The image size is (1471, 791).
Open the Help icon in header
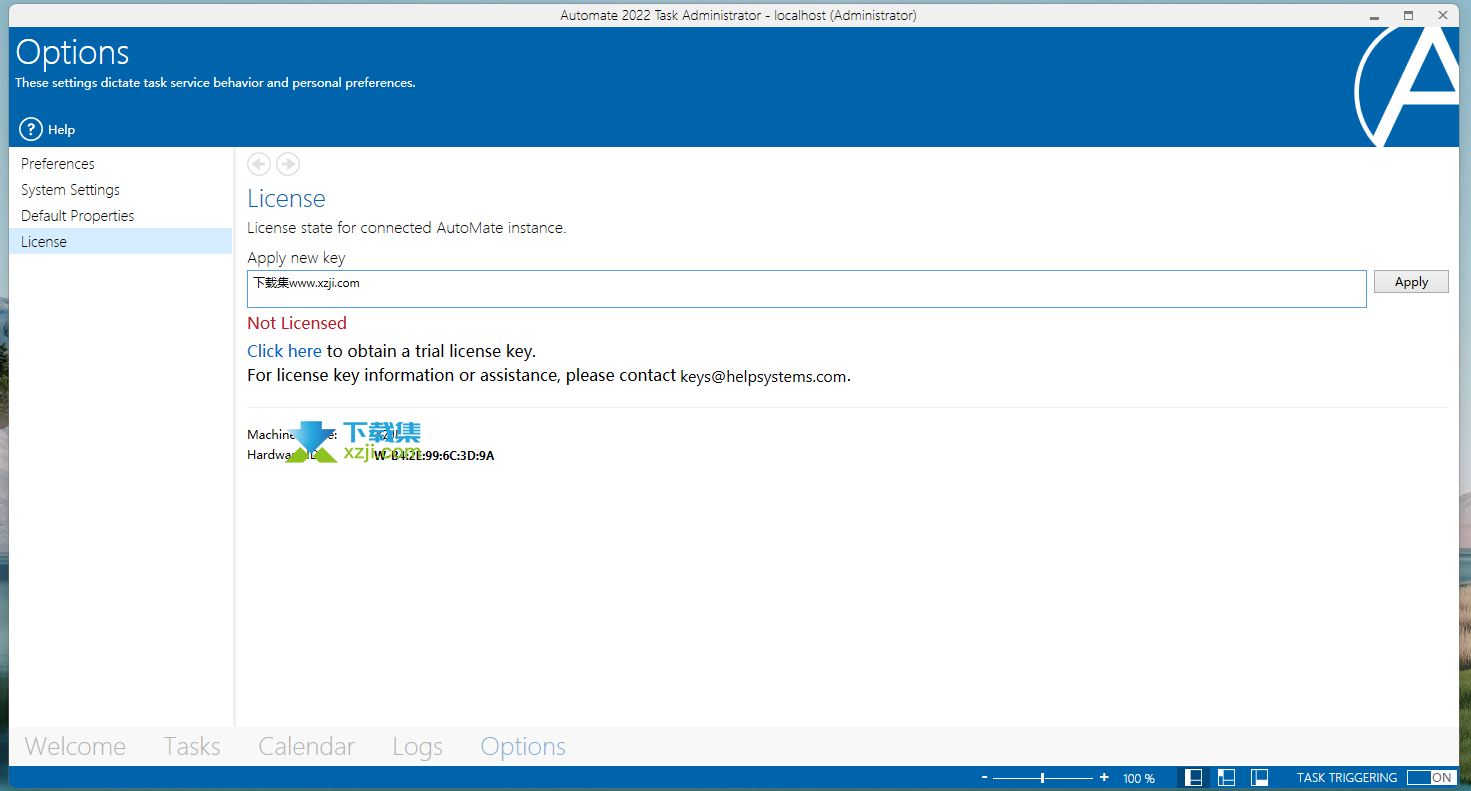(31, 129)
